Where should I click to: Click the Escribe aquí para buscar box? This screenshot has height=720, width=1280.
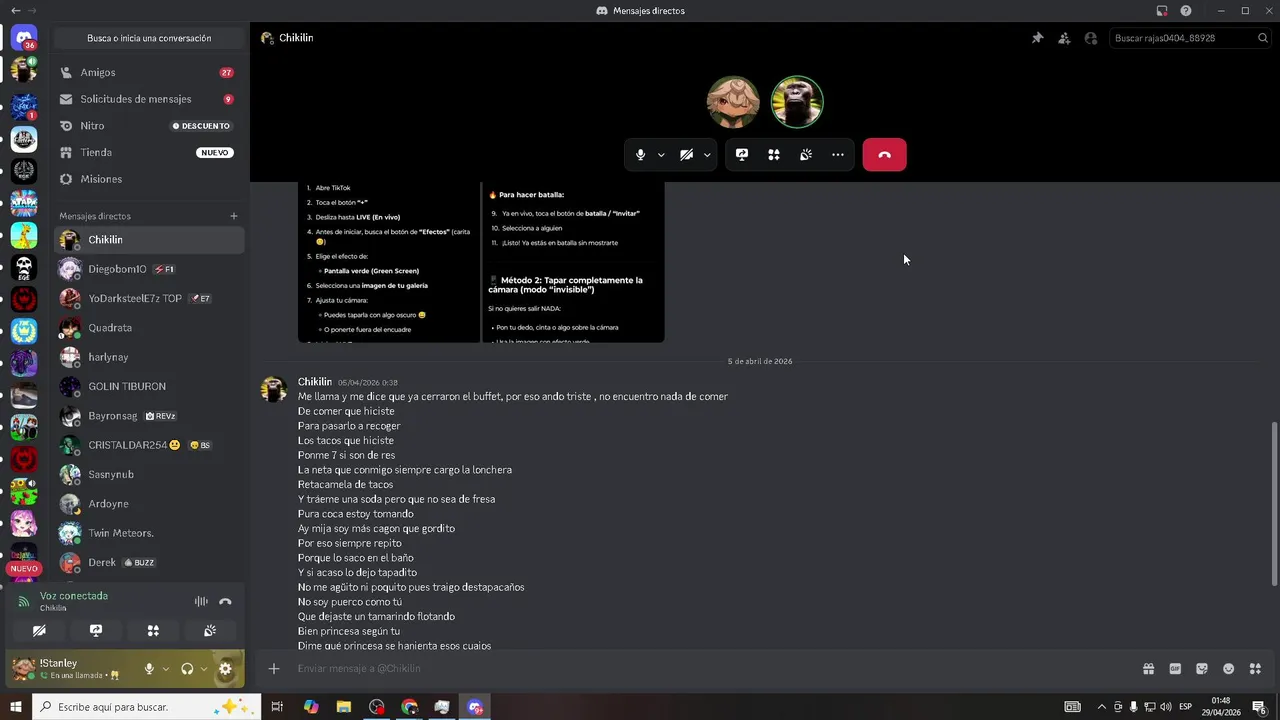[x=146, y=707]
